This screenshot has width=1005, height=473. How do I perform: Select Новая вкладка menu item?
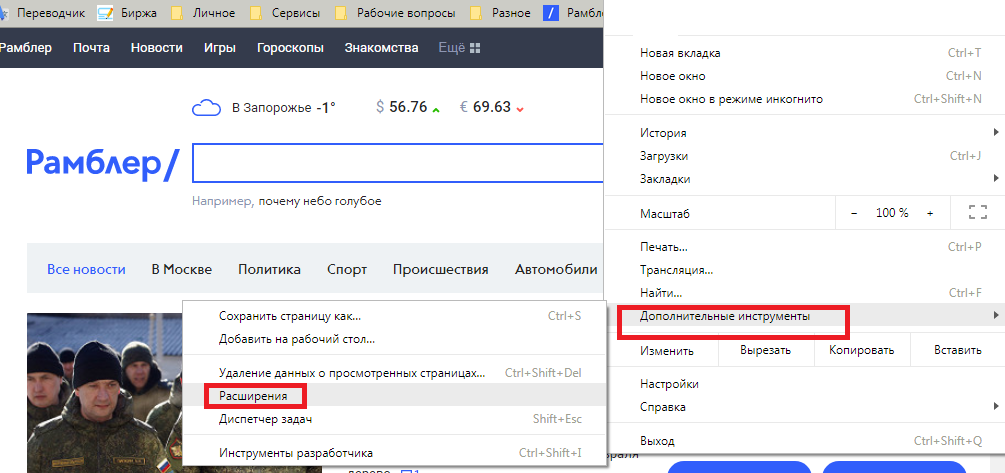pyautogui.click(x=804, y=53)
